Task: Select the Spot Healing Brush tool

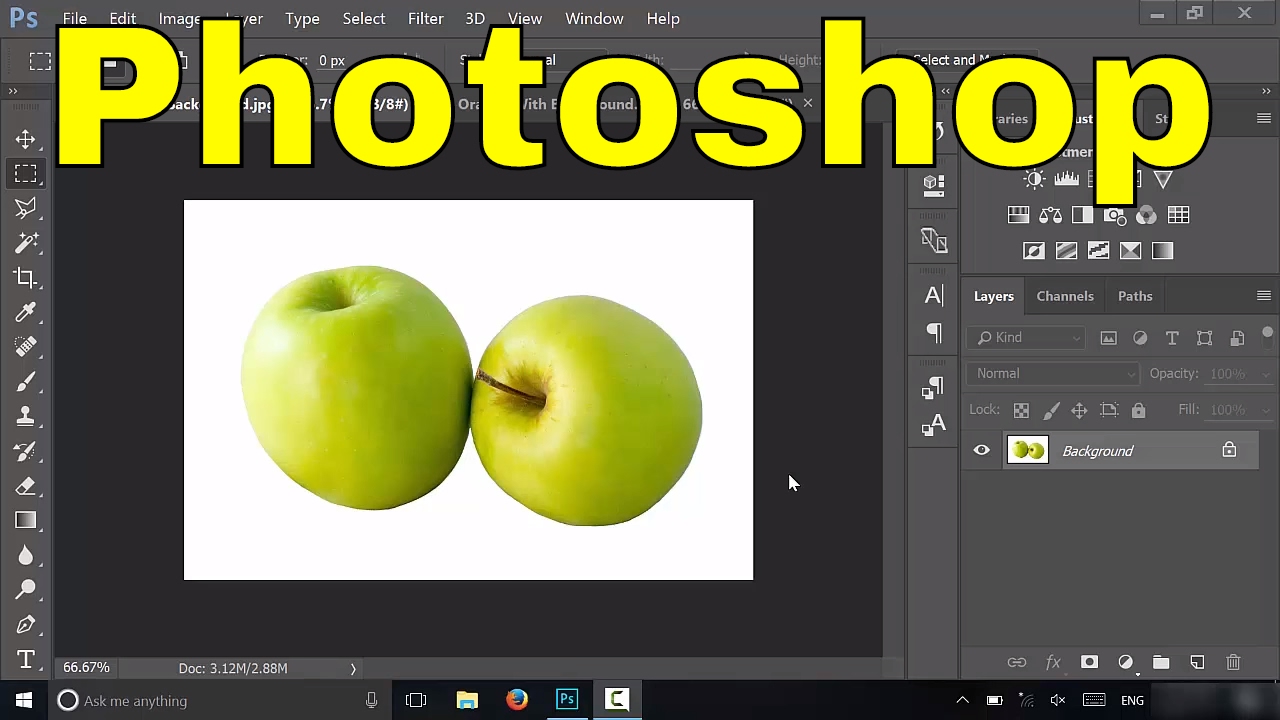Action: tap(26, 347)
